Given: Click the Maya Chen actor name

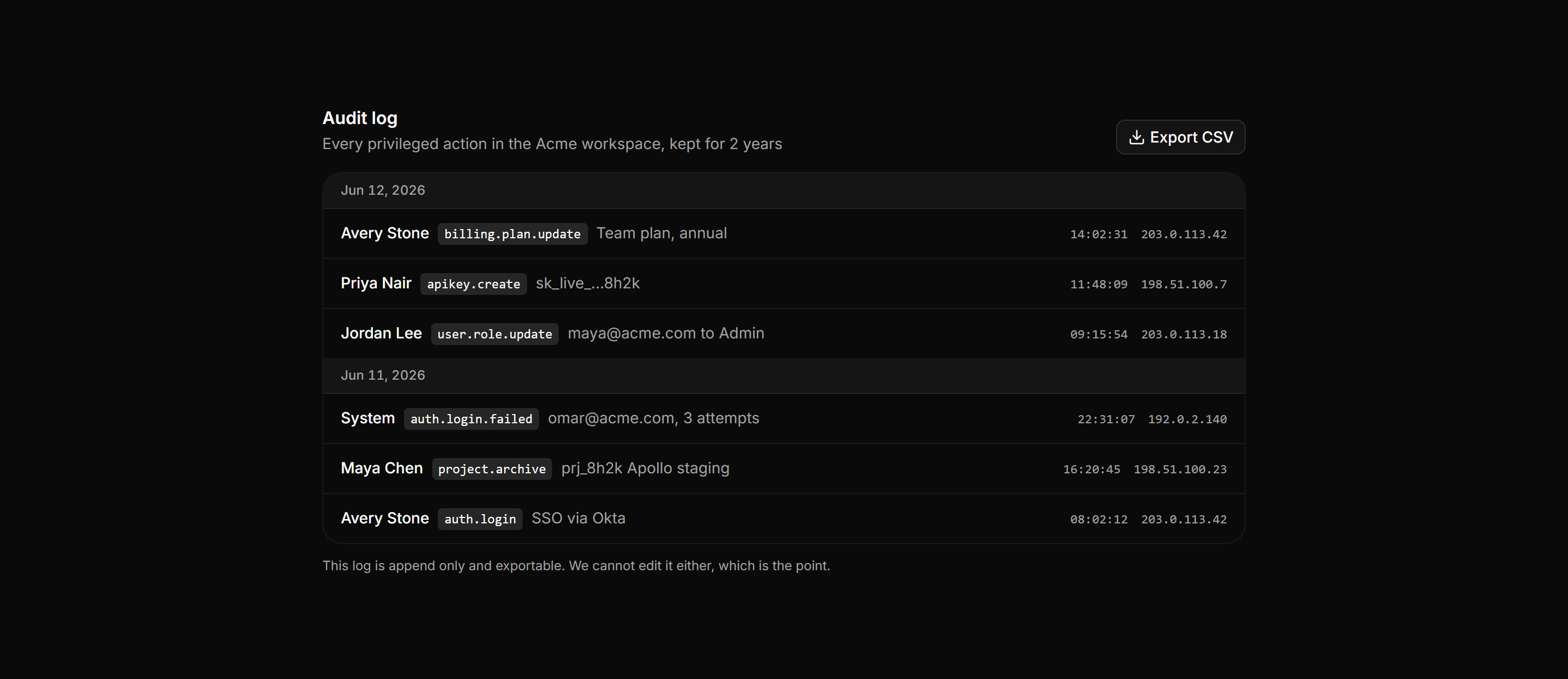Looking at the screenshot, I should coord(382,468).
